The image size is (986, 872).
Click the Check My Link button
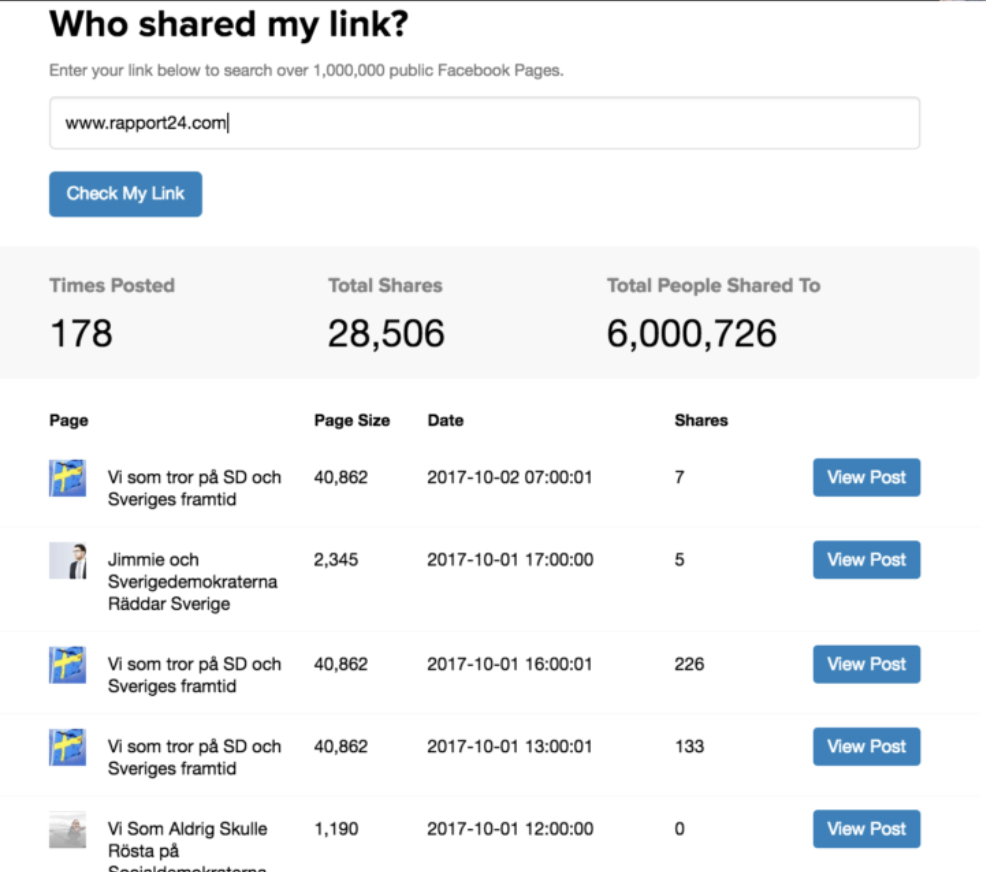(x=126, y=194)
